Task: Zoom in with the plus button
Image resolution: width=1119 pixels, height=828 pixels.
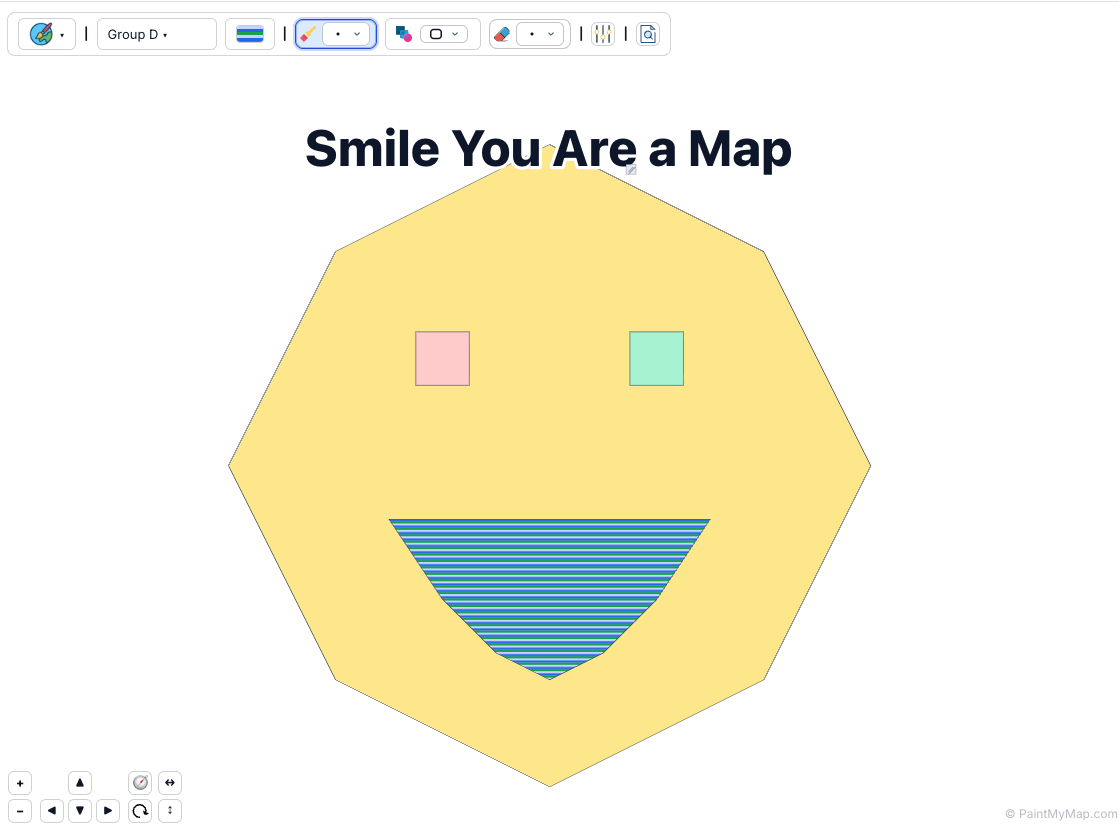Action: pos(20,783)
